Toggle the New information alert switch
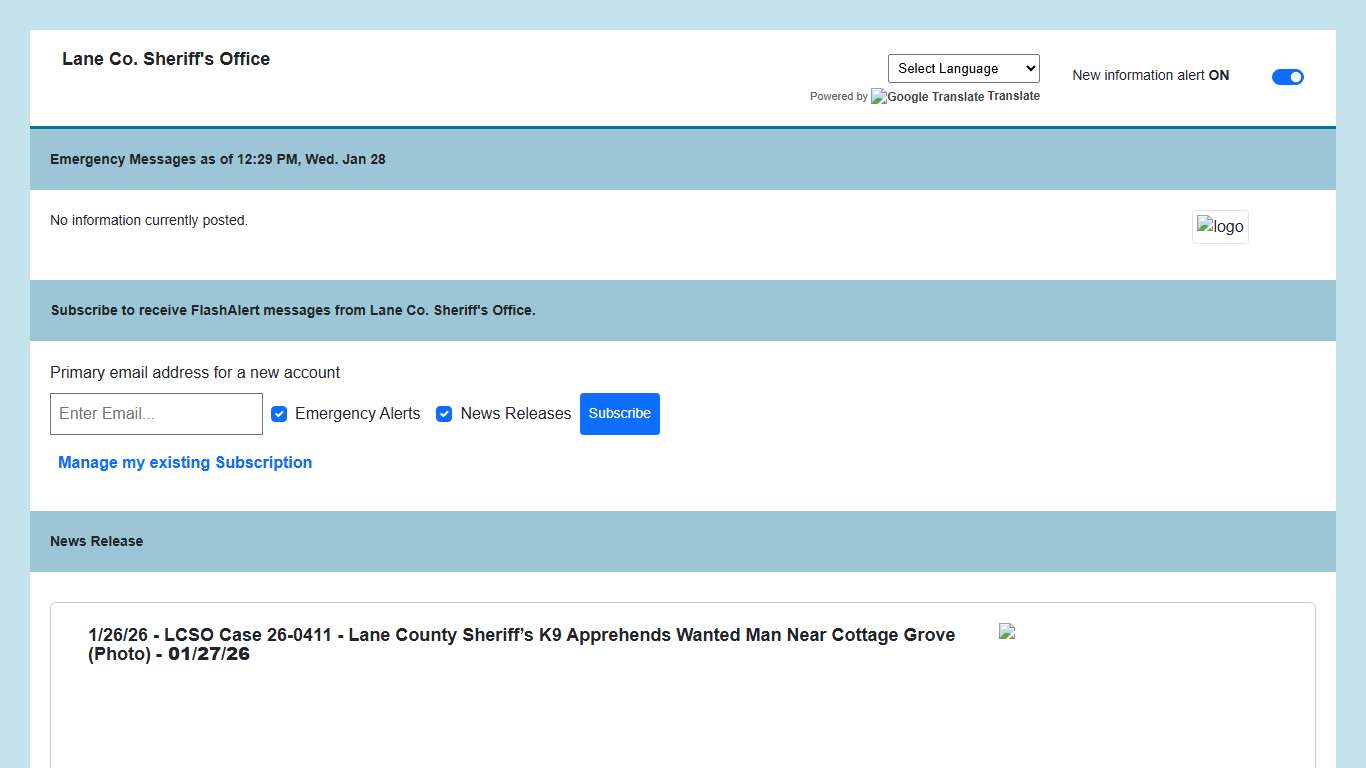The height and width of the screenshot is (768, 1366). tap(1287, 77)
